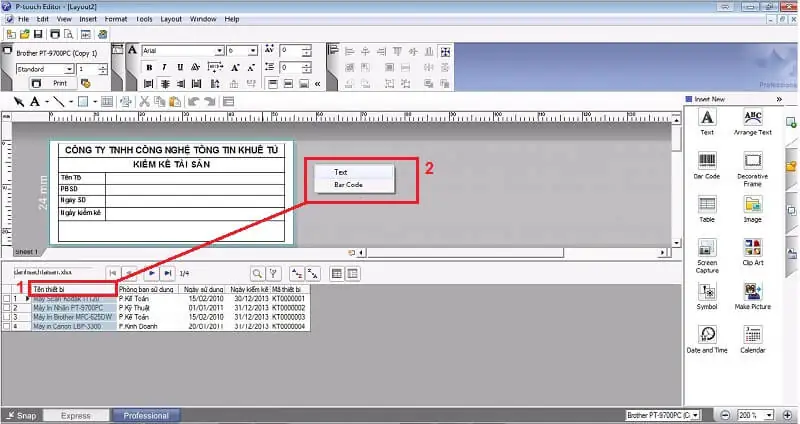Open the Format menu
The height and width of the screenshot is (424, 800).
[x=116, y=19]
